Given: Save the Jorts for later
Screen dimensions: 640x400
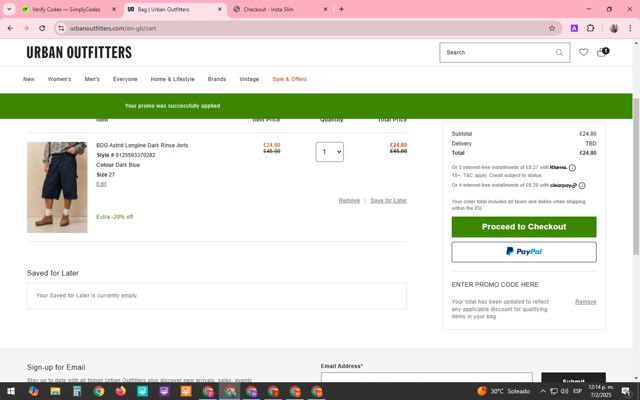Looking at the screenshot, I should pos(389,201).
